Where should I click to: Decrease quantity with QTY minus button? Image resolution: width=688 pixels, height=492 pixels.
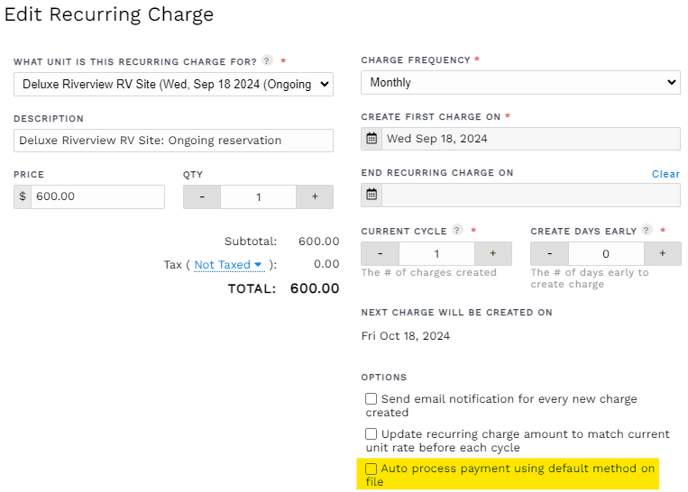(202, 197)
